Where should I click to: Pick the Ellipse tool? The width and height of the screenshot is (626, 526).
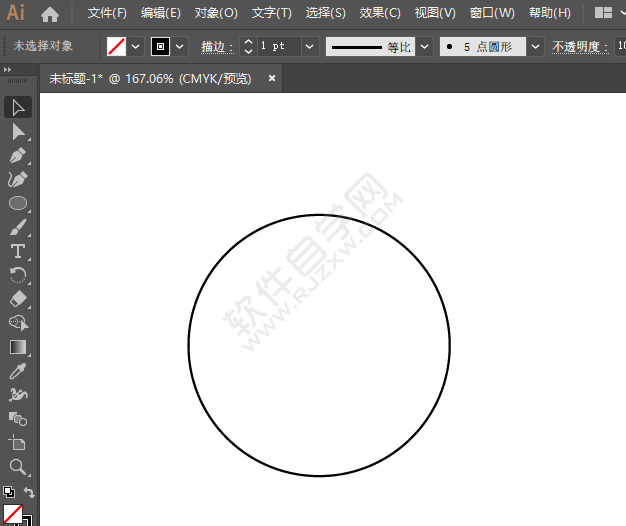click(18, 203)
